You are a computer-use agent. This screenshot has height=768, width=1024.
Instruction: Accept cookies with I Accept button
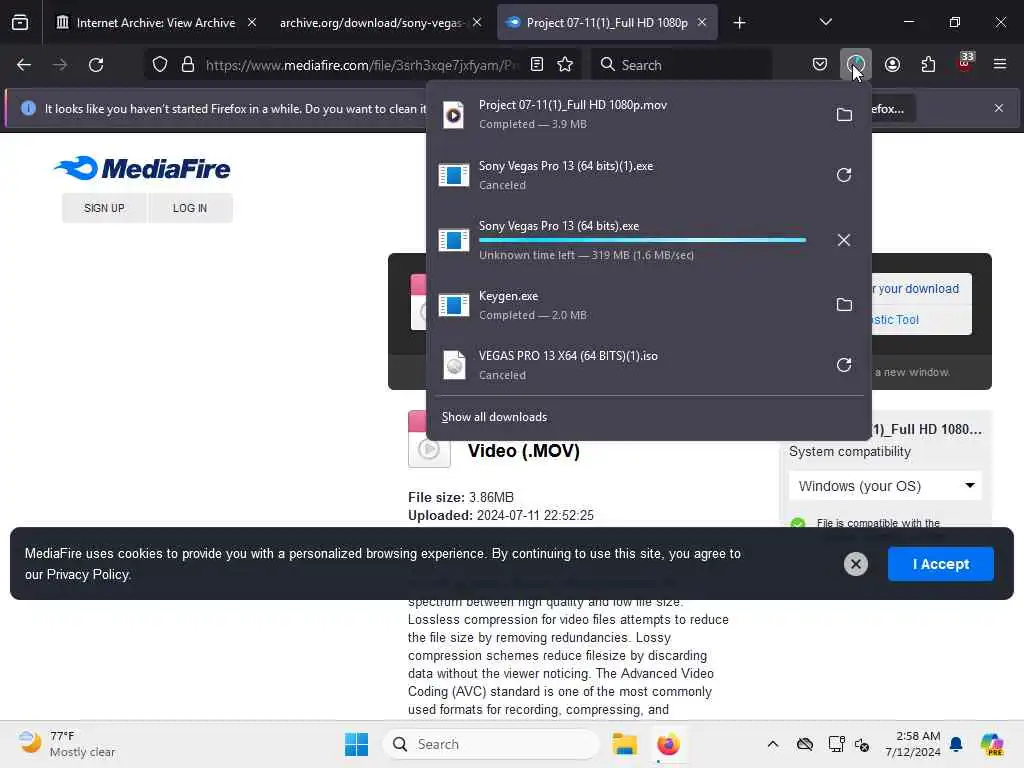click(940, 564)
